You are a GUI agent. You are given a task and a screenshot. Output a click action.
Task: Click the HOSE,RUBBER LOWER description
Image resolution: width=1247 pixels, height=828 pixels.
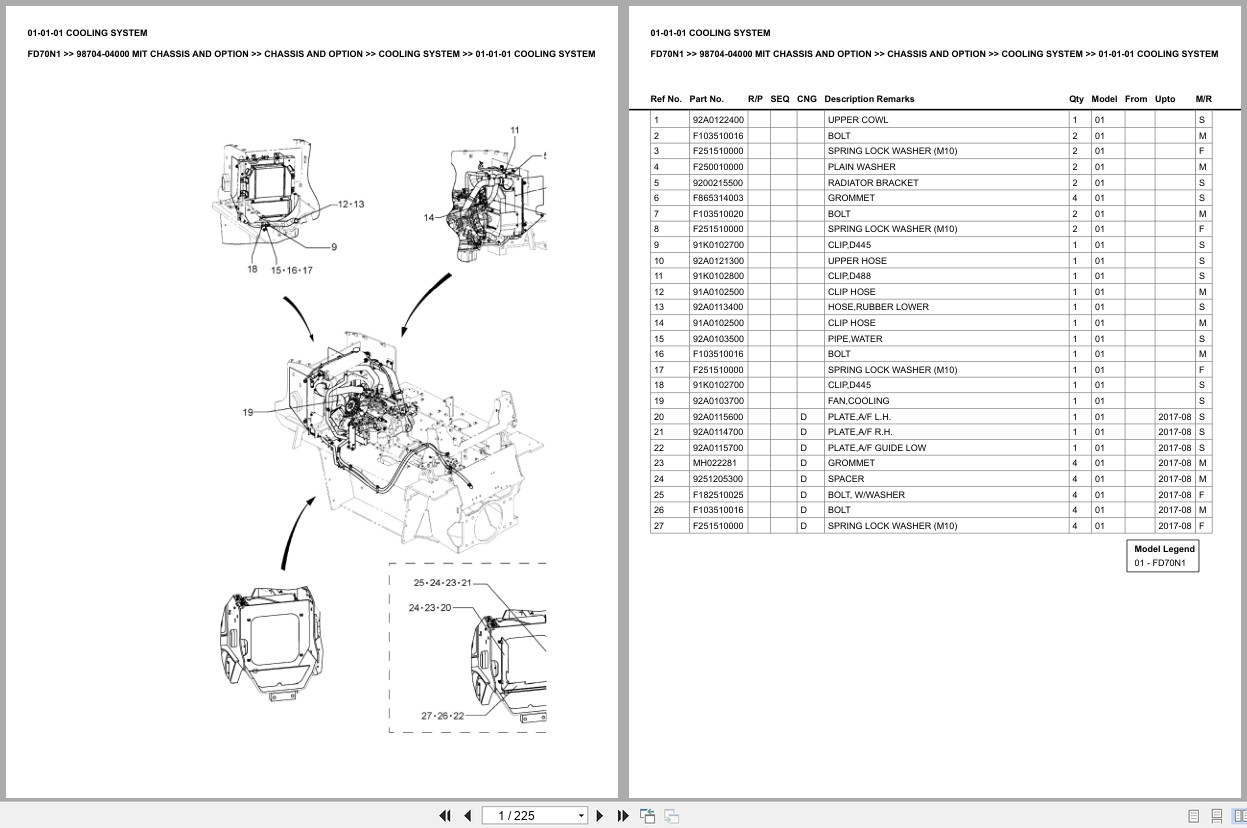(878, 307)
